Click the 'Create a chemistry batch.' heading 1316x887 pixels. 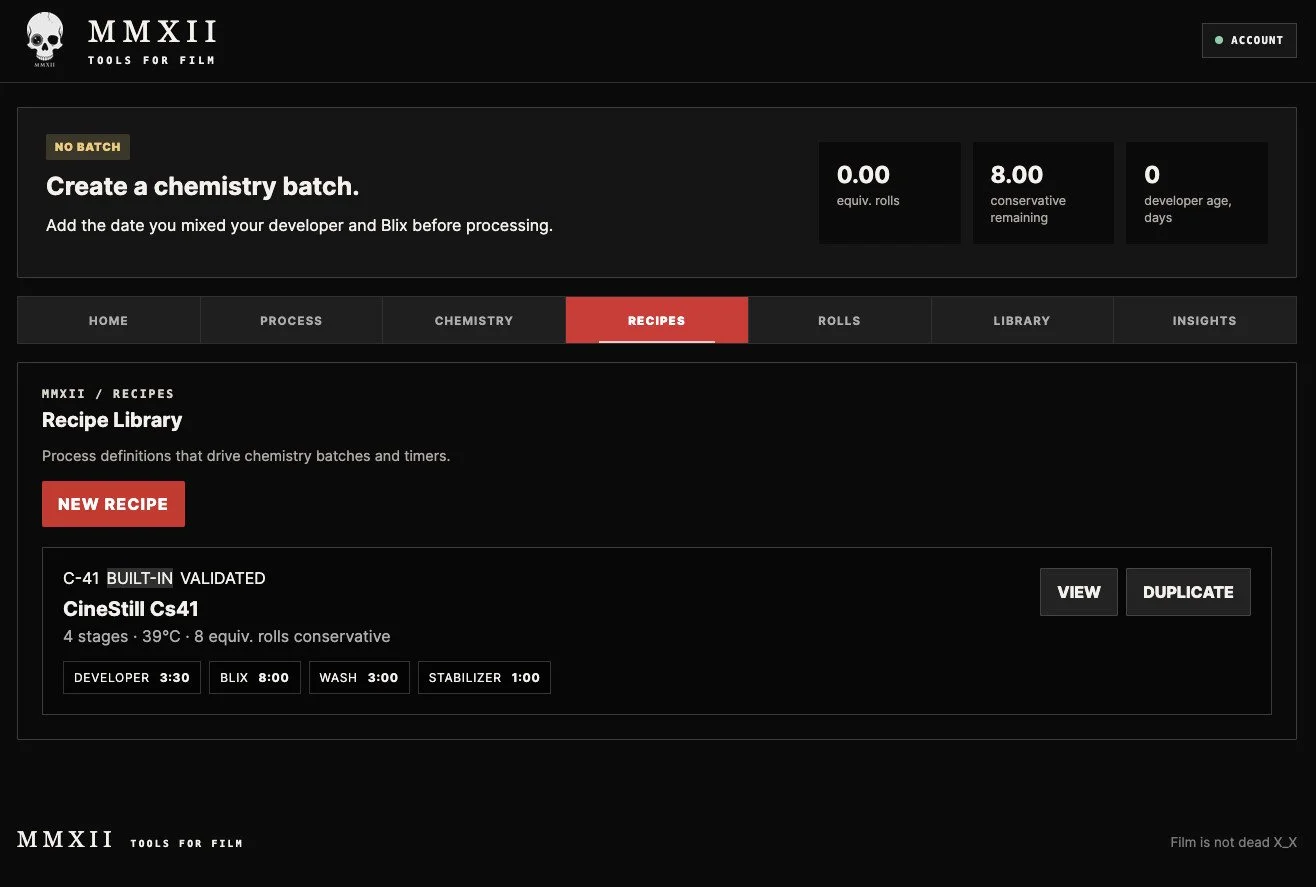(x=203, y=186)
